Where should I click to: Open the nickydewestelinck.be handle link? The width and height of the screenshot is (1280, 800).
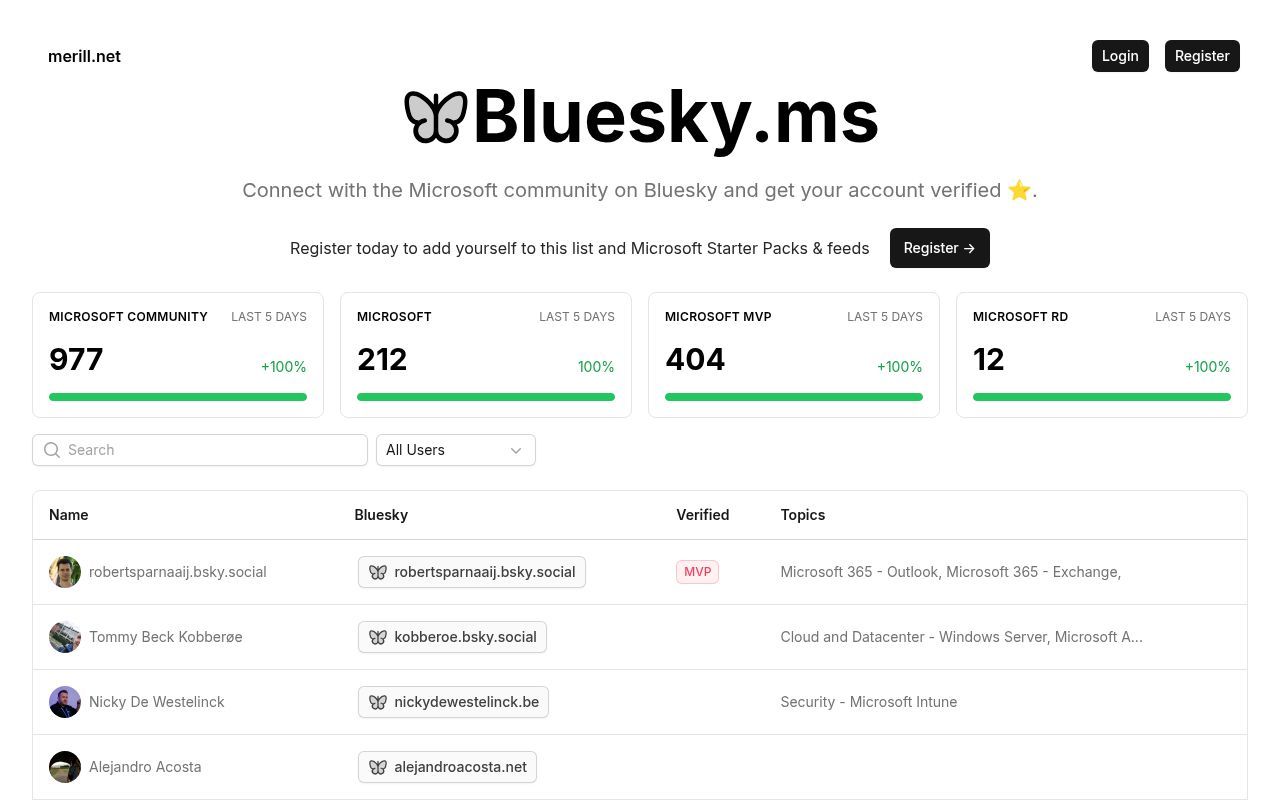pos(453,702)
